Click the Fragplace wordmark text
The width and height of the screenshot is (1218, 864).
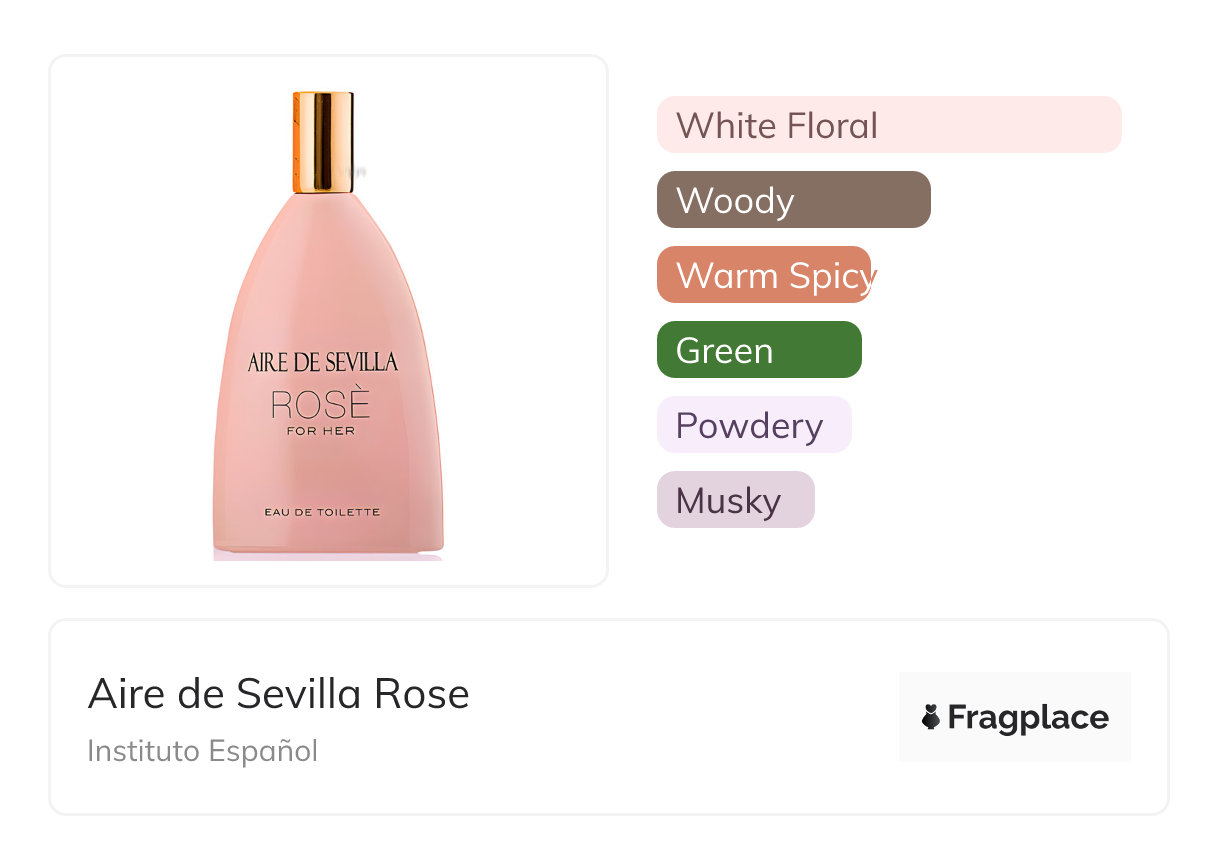(1028, 717)
